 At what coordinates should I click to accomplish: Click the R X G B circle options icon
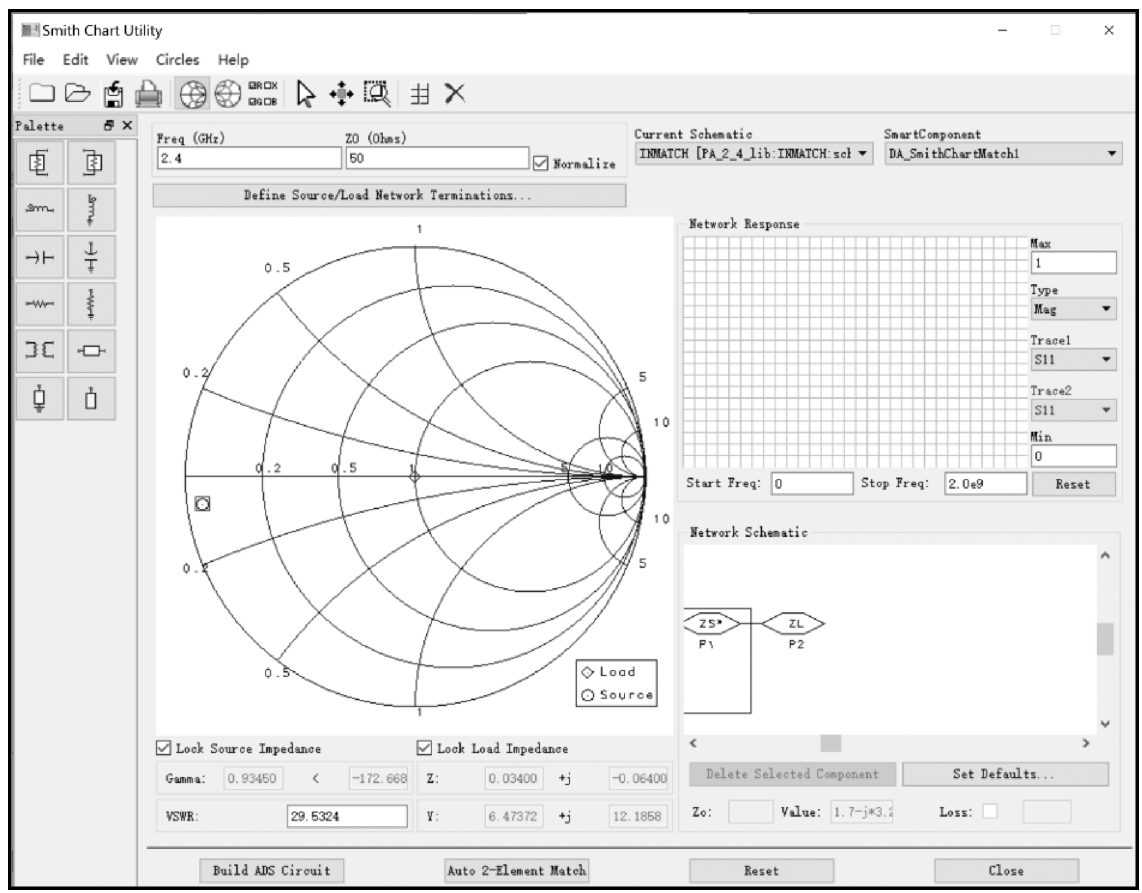click(x=263, y=94)
